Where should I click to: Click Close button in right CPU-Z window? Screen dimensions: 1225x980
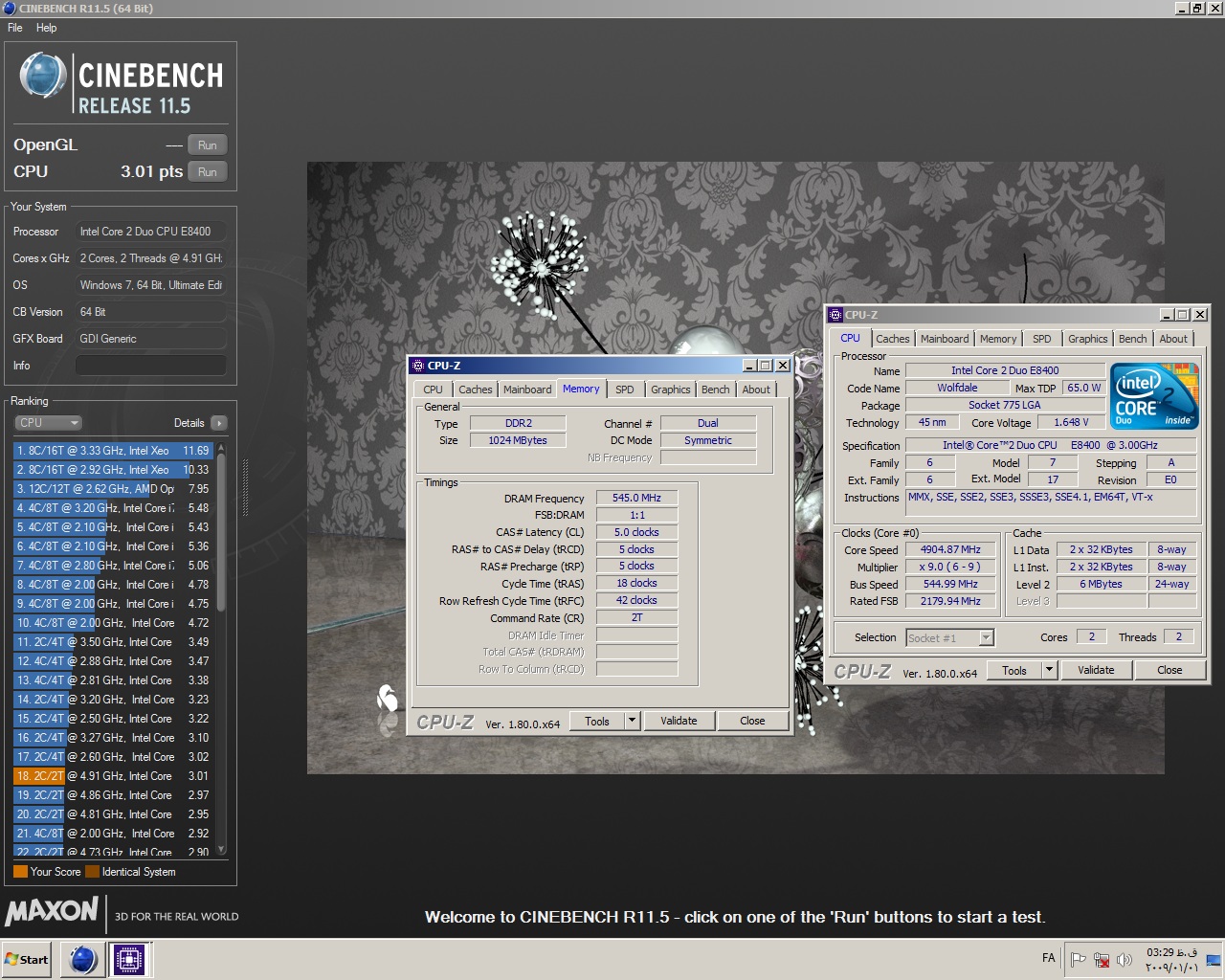[1169, 670]
